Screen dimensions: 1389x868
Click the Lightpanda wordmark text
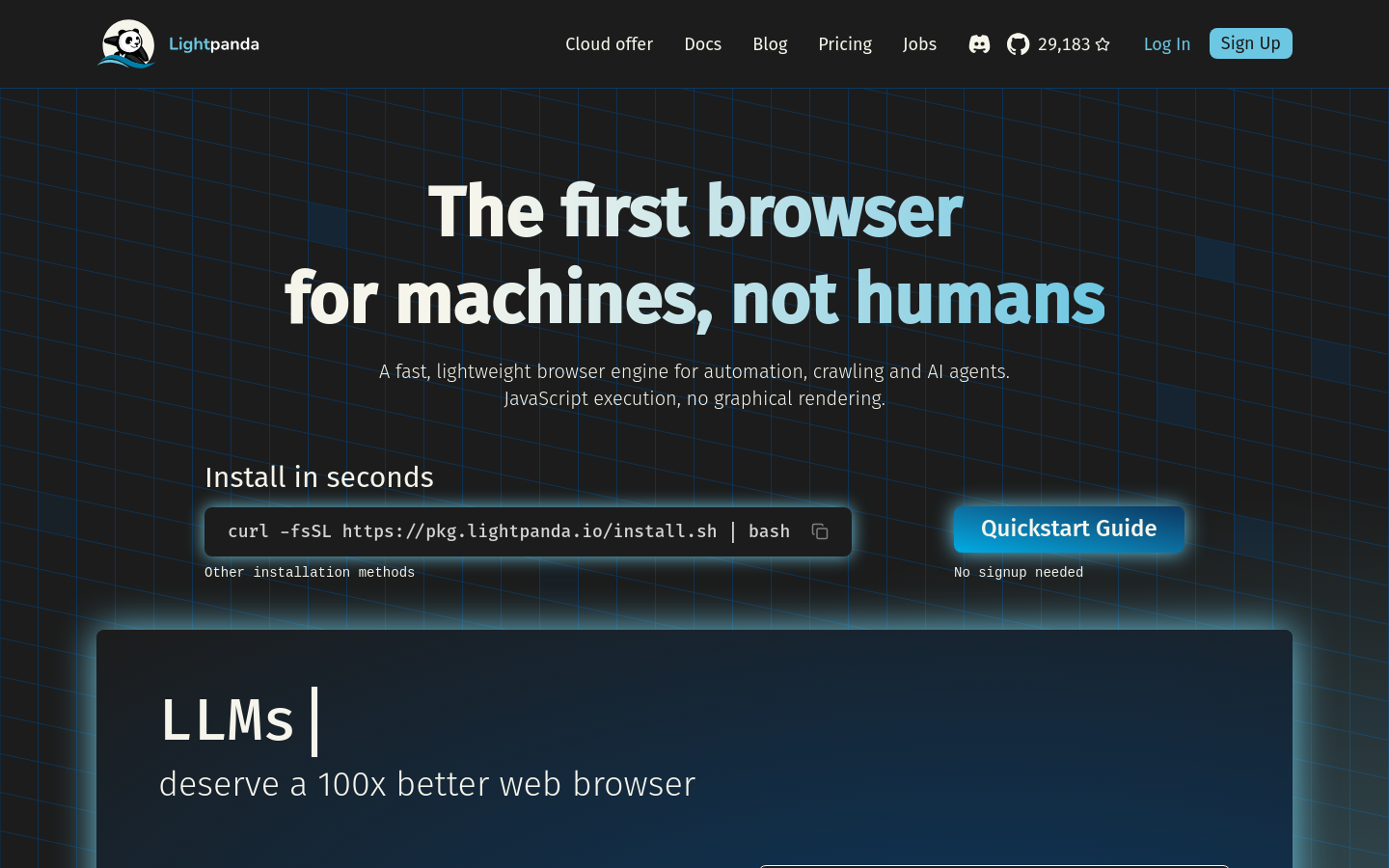pyautogui.click(x=213, y=44)
